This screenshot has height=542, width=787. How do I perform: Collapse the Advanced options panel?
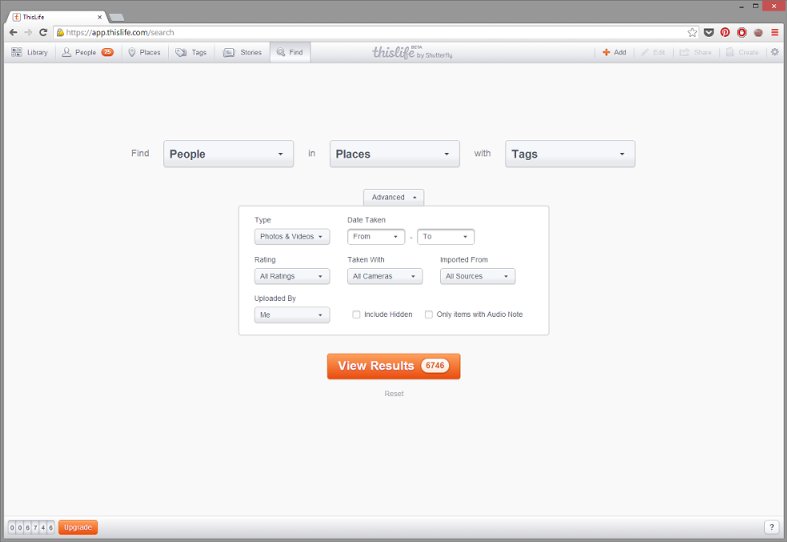[394, 197]
